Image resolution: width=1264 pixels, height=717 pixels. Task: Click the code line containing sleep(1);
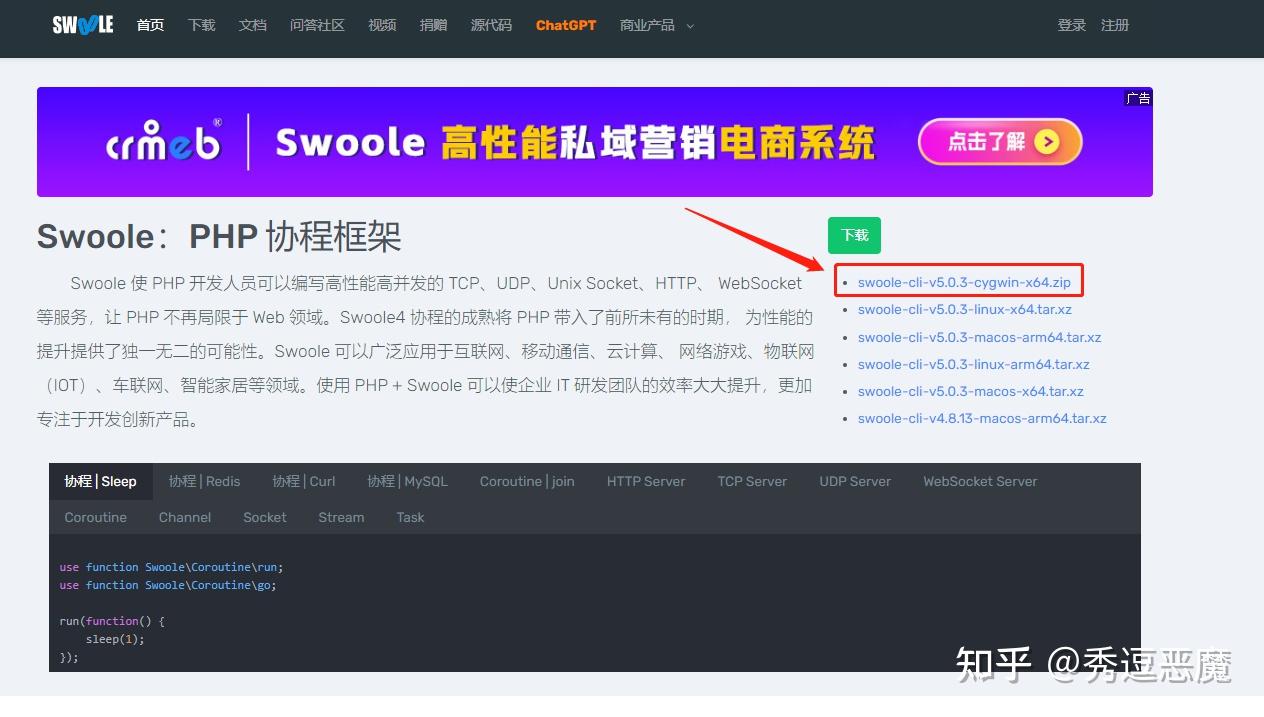point(115,639)
